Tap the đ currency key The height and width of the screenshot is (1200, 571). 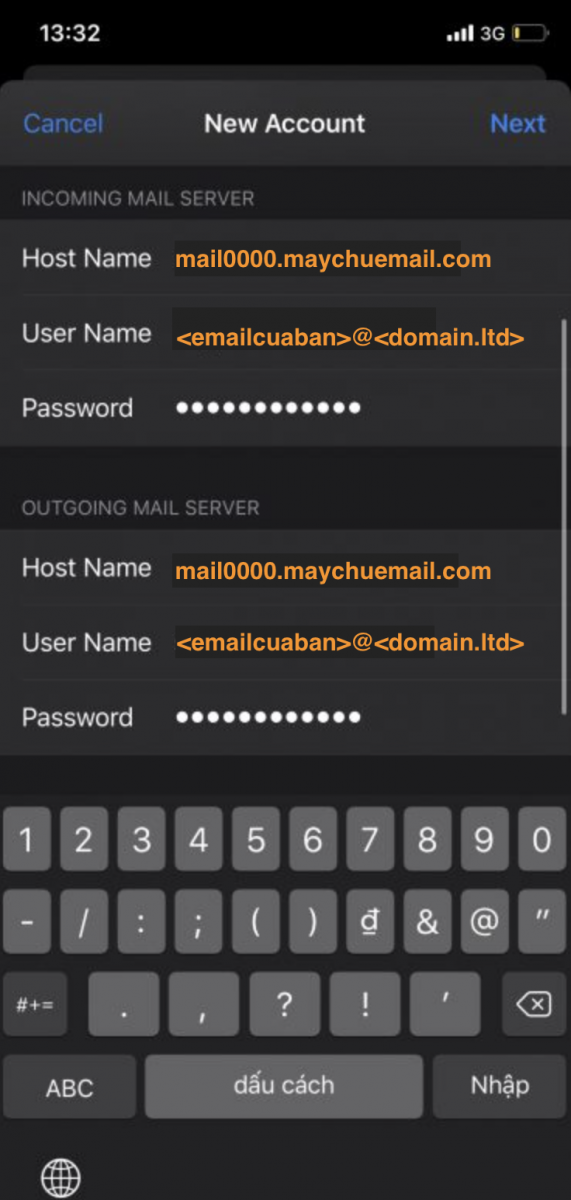pyautogui.click(x=370, y=921)
